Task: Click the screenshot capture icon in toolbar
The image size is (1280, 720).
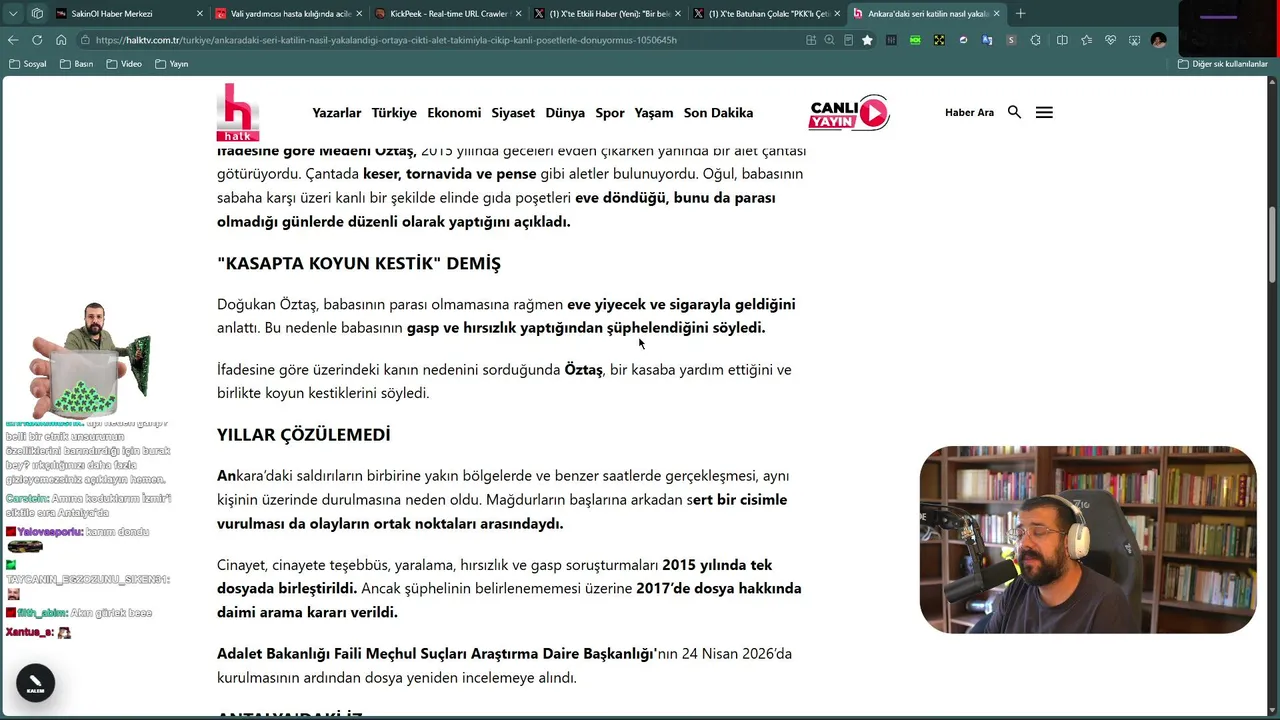Action: (1134, 40)
